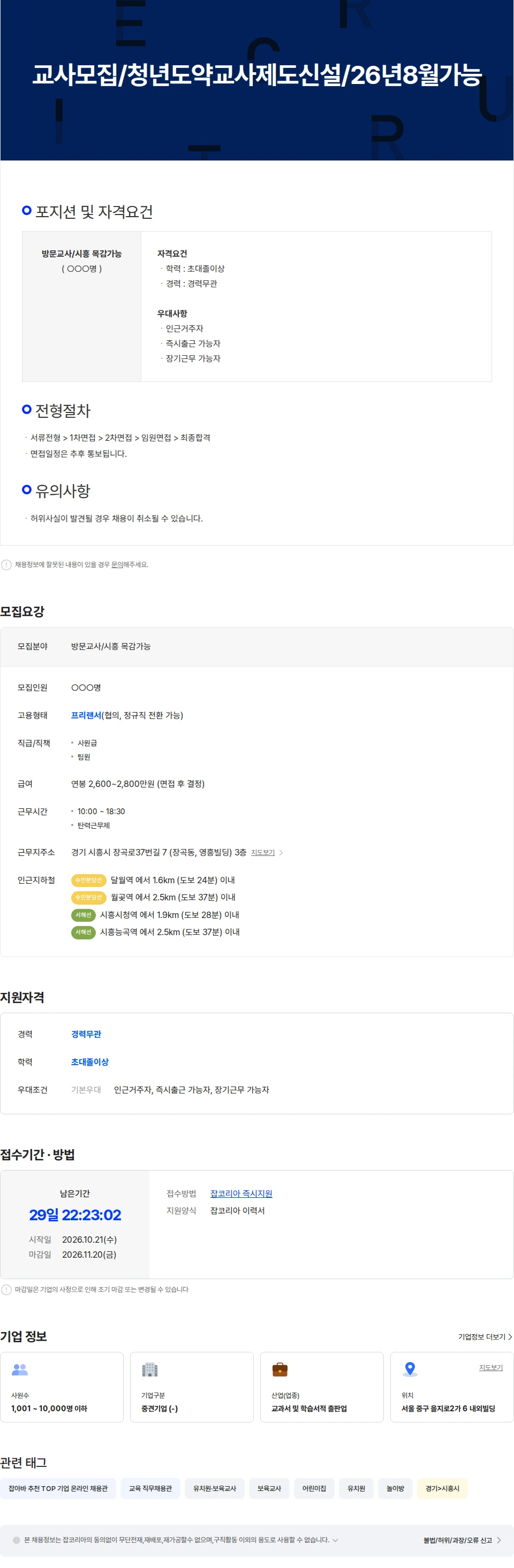
Task: Click the company type building icon
Action: pyautogui.click(x=150, y=1370)
